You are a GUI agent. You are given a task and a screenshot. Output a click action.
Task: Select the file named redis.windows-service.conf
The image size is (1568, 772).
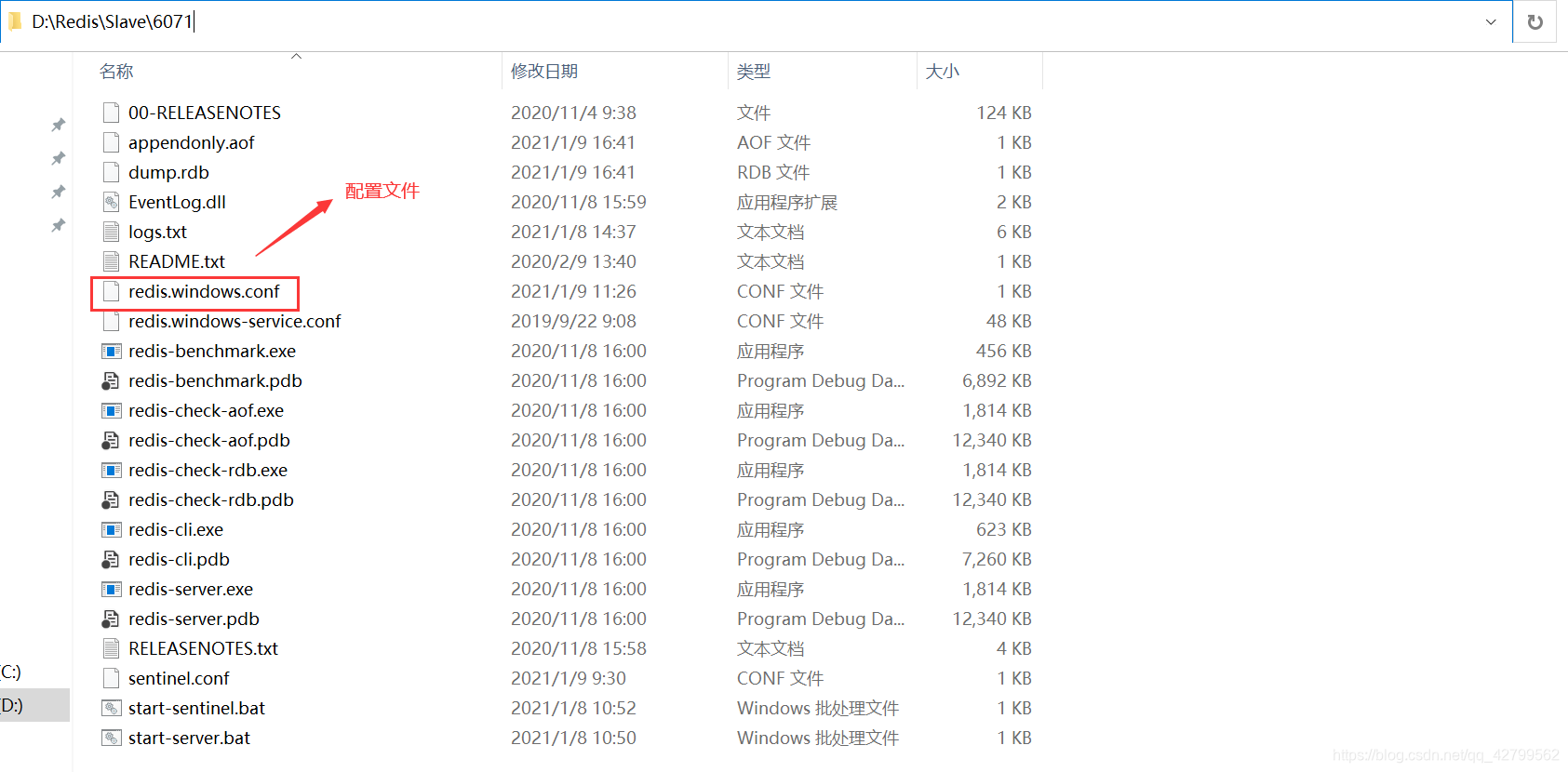tap(235, 321)
